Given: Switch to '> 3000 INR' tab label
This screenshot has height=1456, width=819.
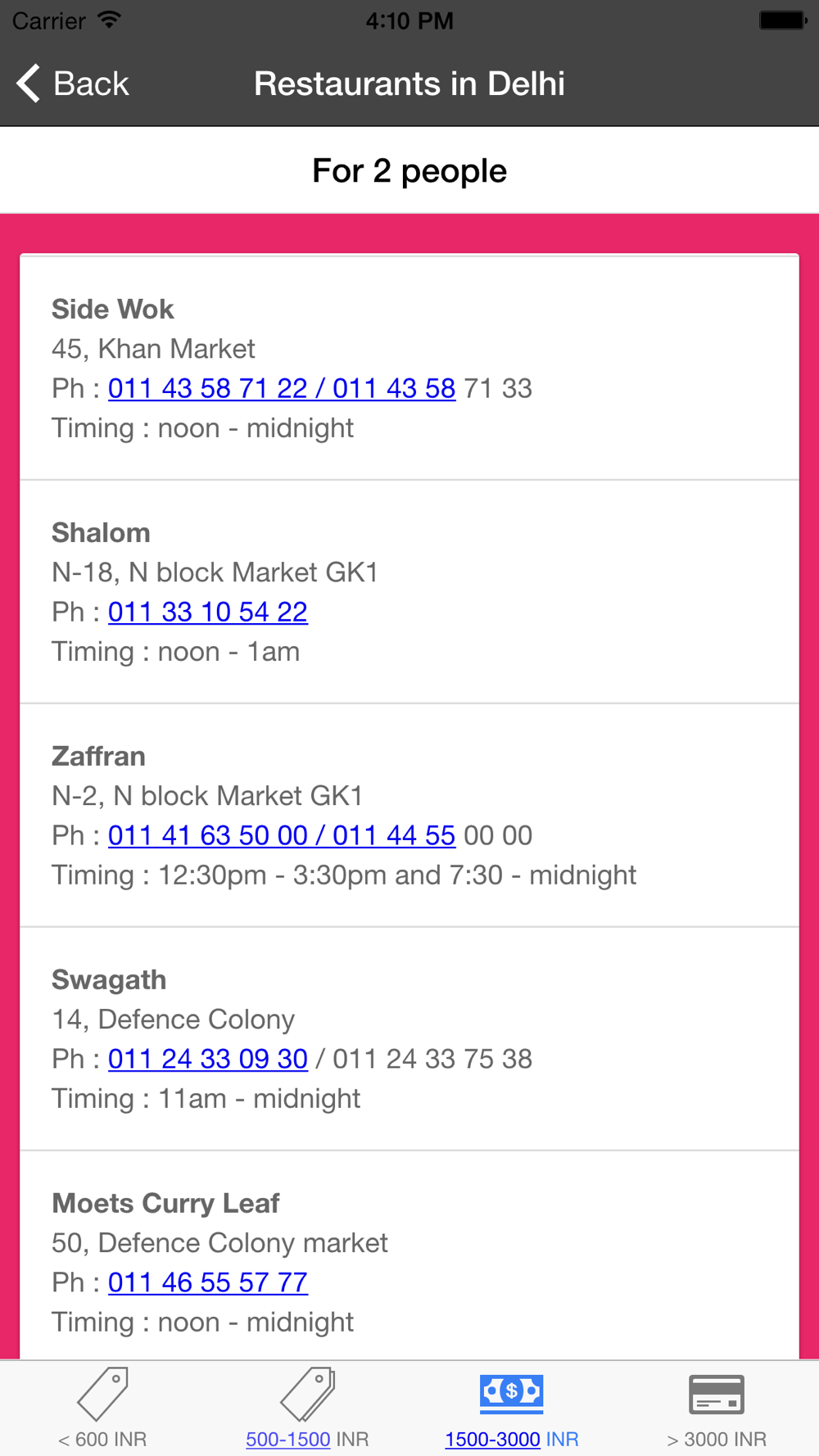Looking at the screenshot, I should [717, 1439].
